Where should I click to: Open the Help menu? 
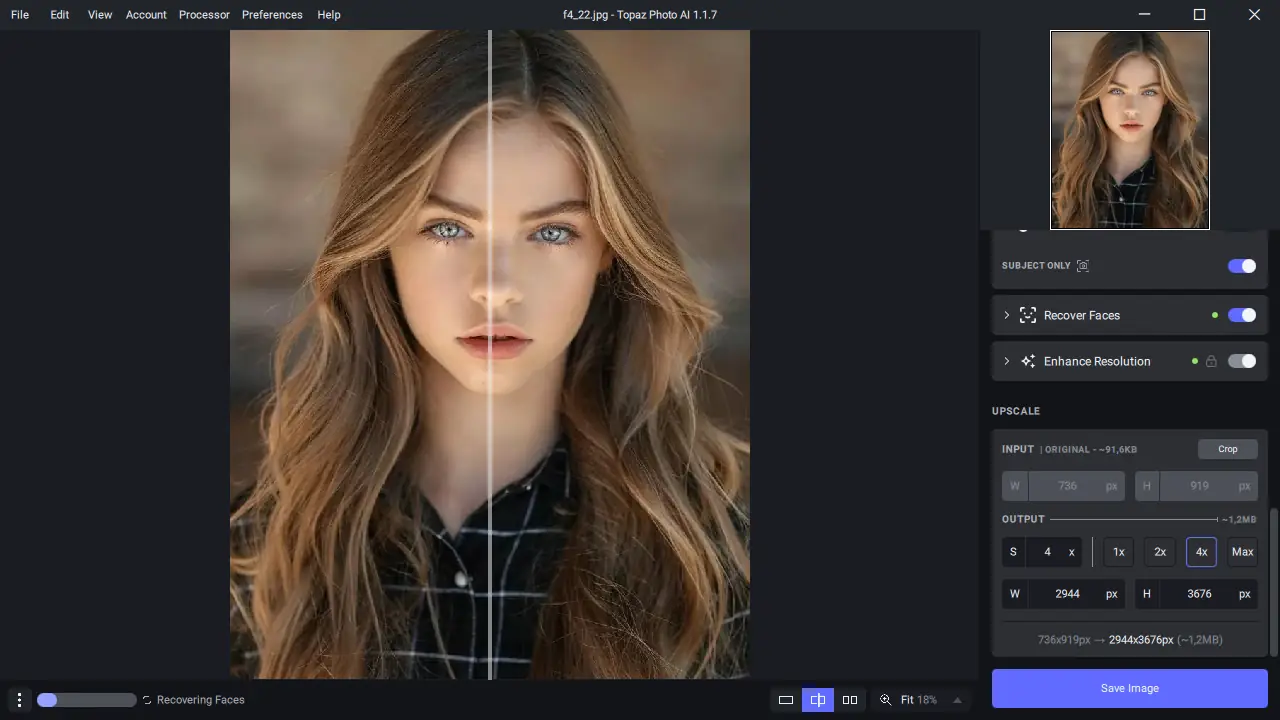(x=329, y=15)
